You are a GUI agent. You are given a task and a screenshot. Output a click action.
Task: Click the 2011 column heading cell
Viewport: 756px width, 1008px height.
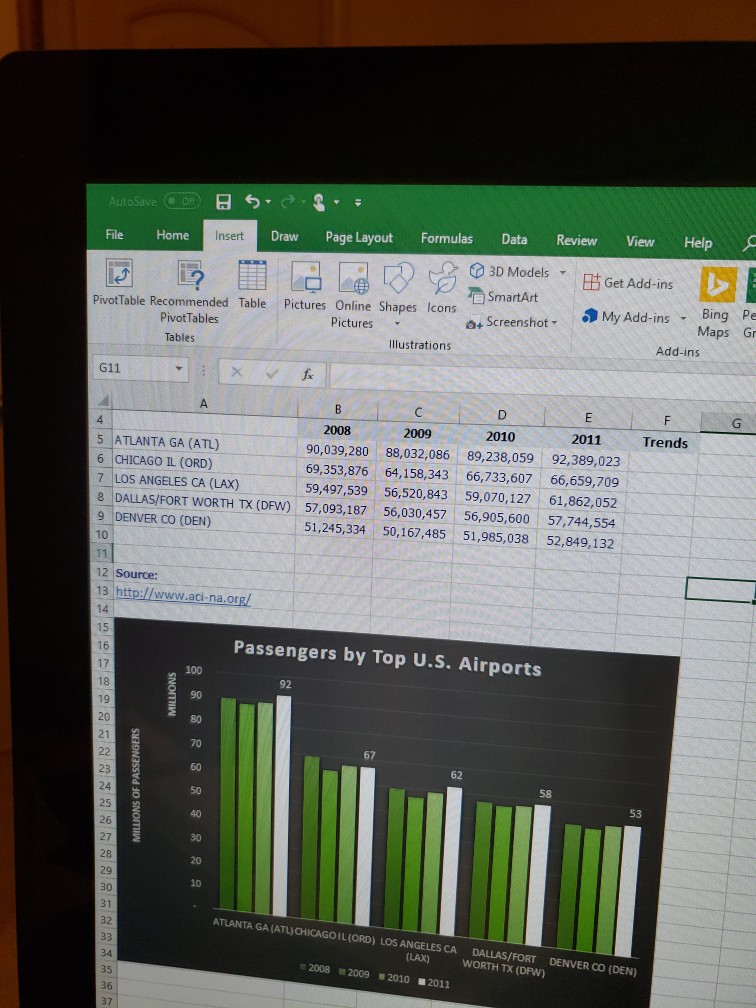586,439
